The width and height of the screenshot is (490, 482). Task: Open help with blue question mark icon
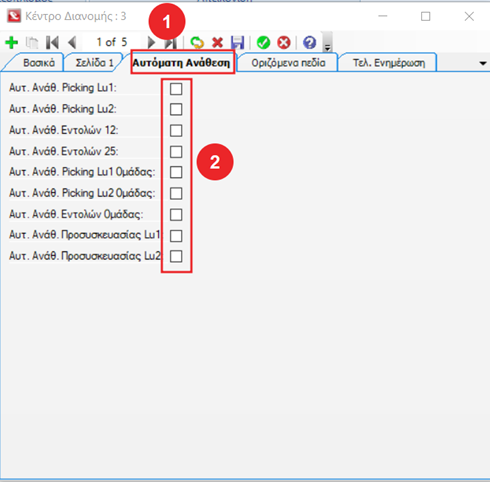[310, 43]
